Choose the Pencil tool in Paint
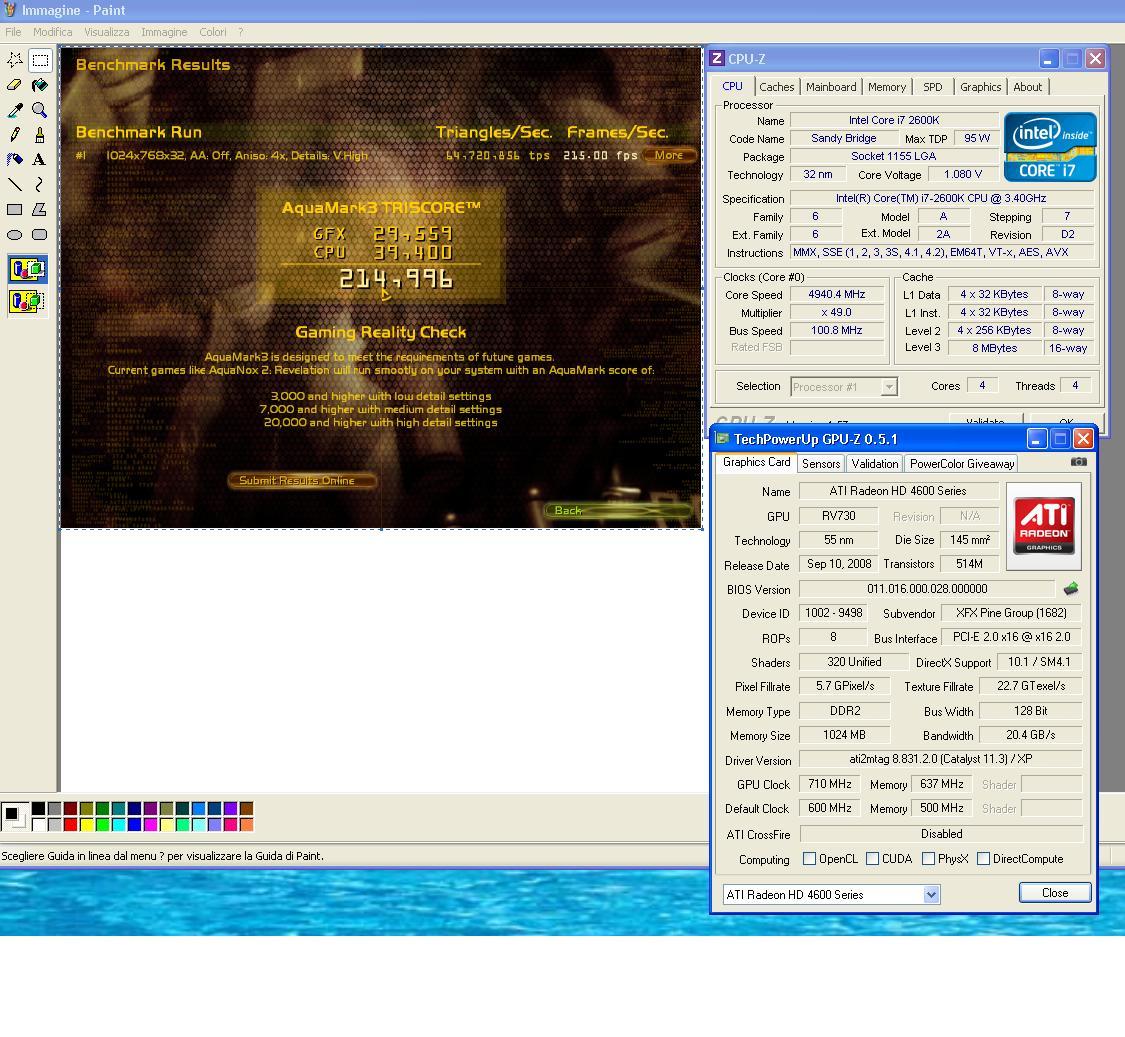The height and width of the screenshot is (1037, 1125). [x=14, y=135]
